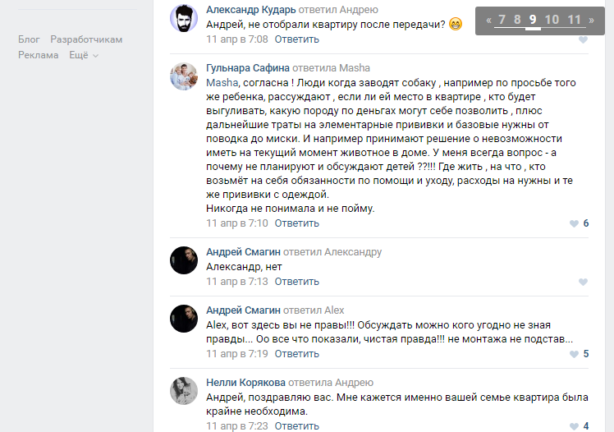Expand the Ещё menu in footer
614x432 pixels.
83,55
